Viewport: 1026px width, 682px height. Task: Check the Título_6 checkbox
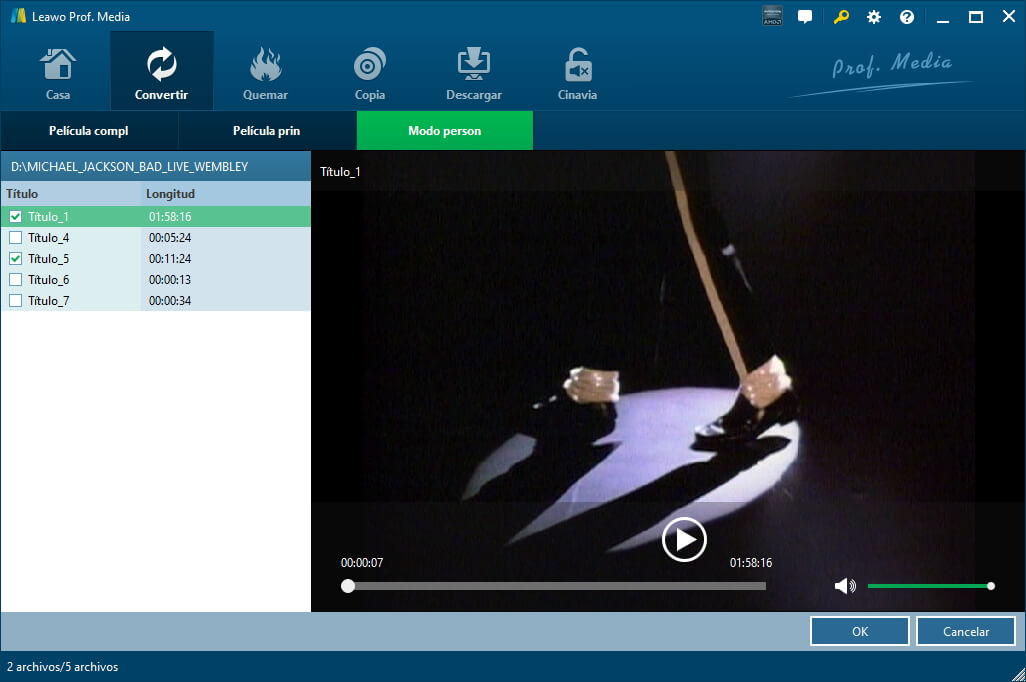[x=16, y=279]
